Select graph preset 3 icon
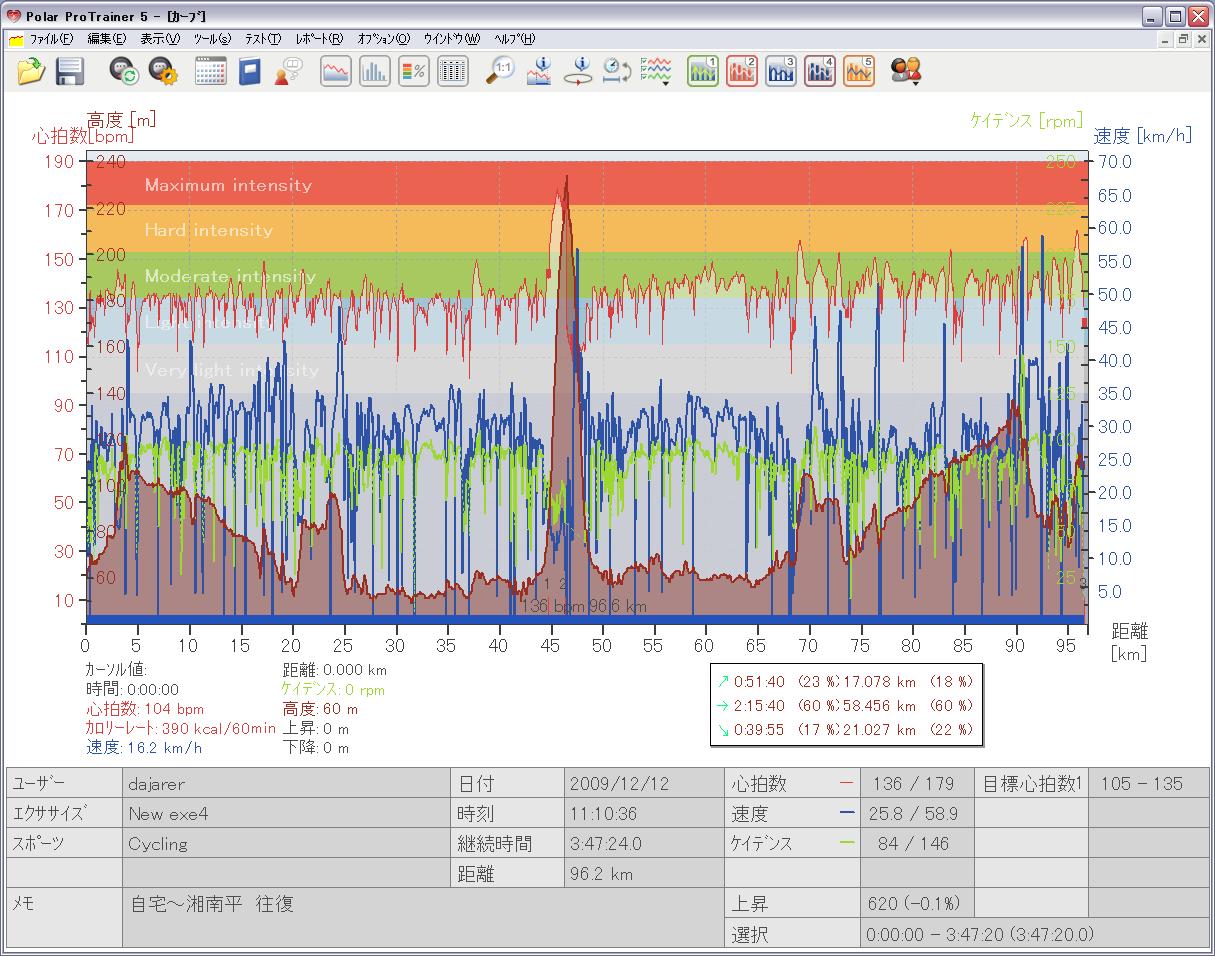 click(781, 71)
